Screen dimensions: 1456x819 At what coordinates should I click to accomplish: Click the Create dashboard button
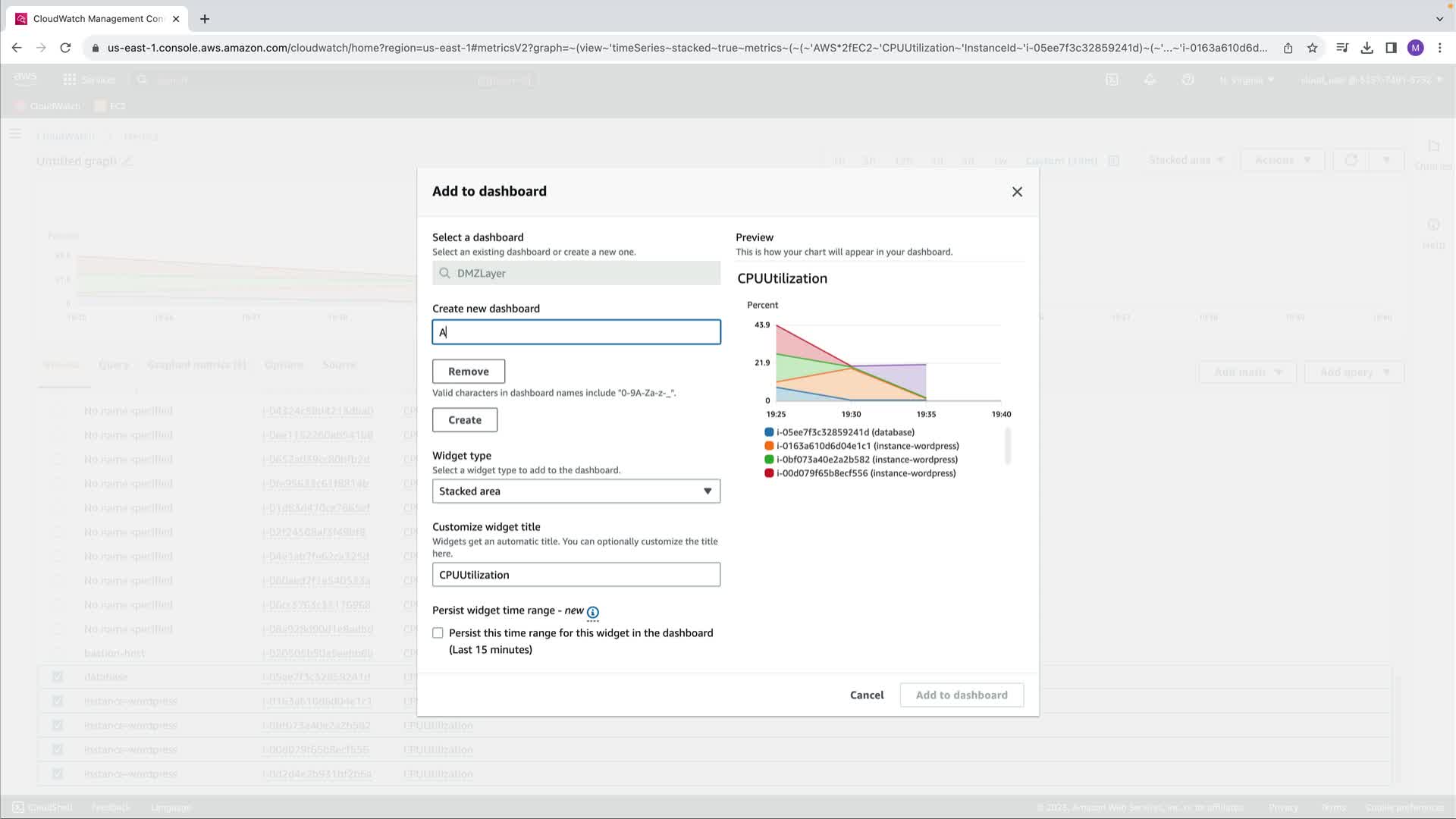click(x=464, y=420)
